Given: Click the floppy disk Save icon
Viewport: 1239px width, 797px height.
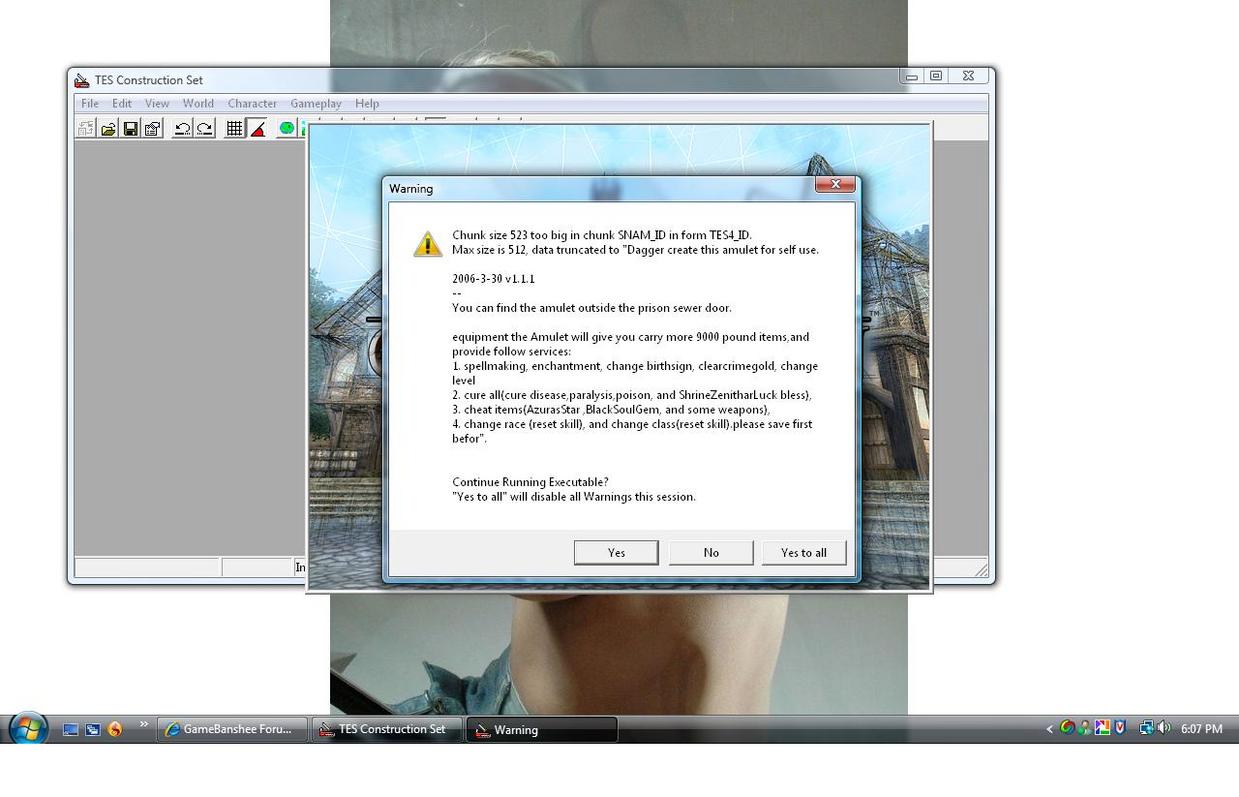Looking at the screenshot, I should 130,128.
